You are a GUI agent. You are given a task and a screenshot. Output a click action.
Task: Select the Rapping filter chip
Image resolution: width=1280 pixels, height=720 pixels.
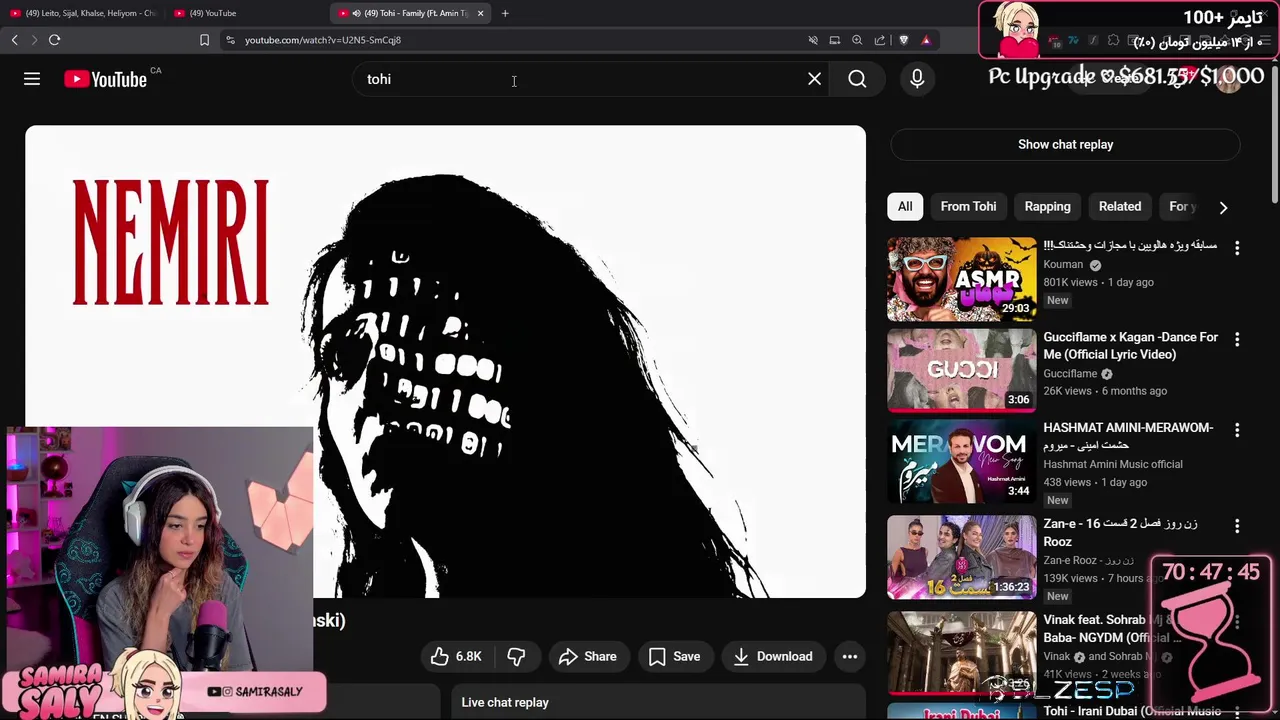(x=1047, y=206)
